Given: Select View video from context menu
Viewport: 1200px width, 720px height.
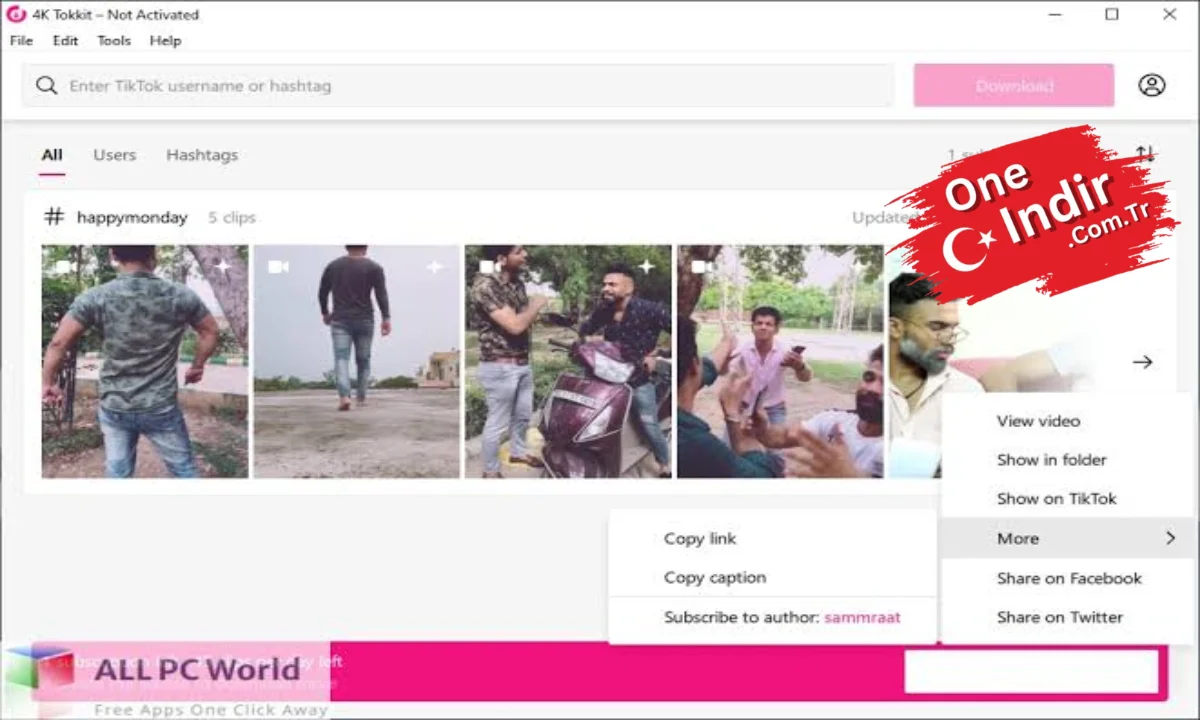Looking at the screenshot, I should tap(1069, 421).
